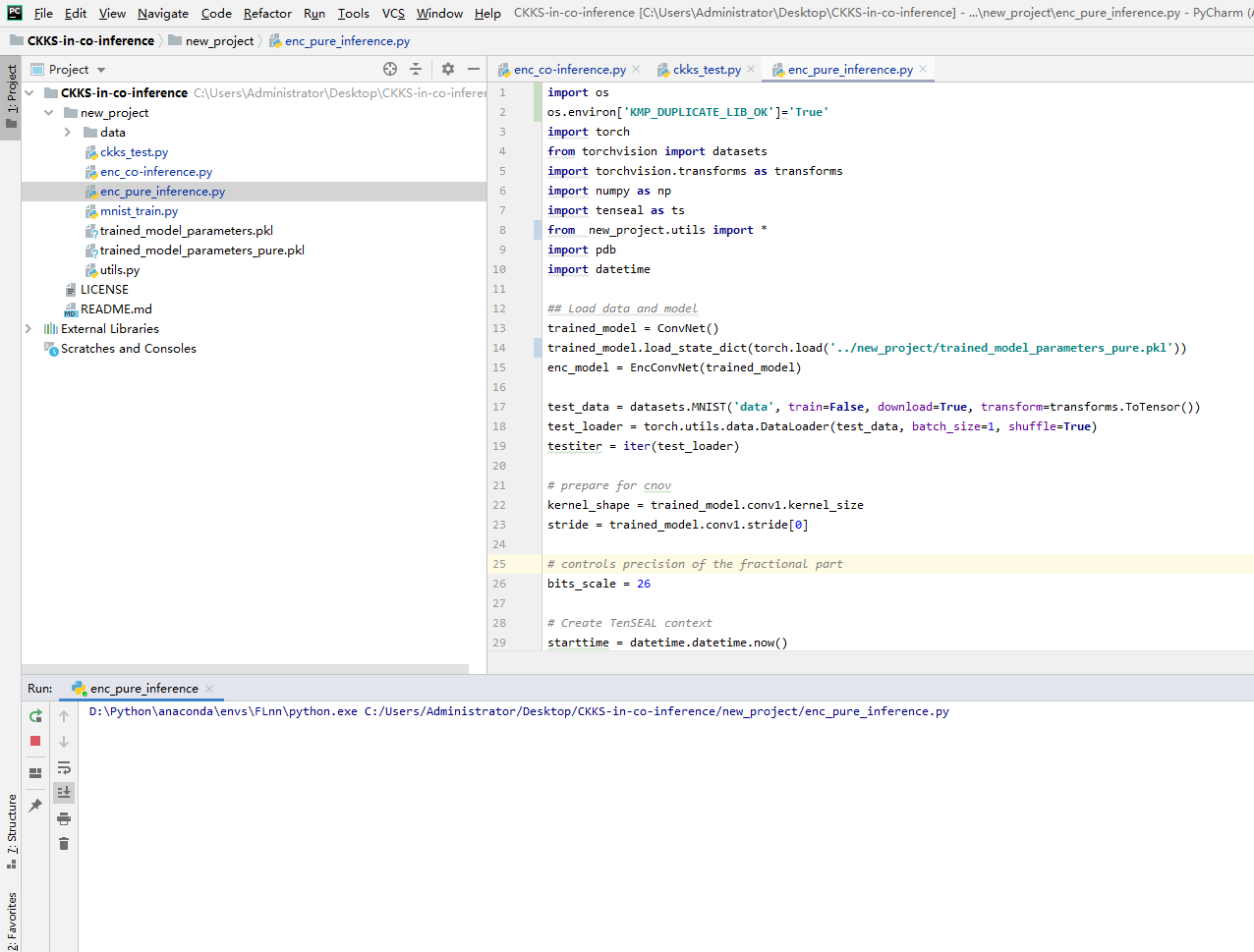The width and height of the screenshot is (1254, 952).
Task: Expand External Libraries
Action: tap(28, 328)
